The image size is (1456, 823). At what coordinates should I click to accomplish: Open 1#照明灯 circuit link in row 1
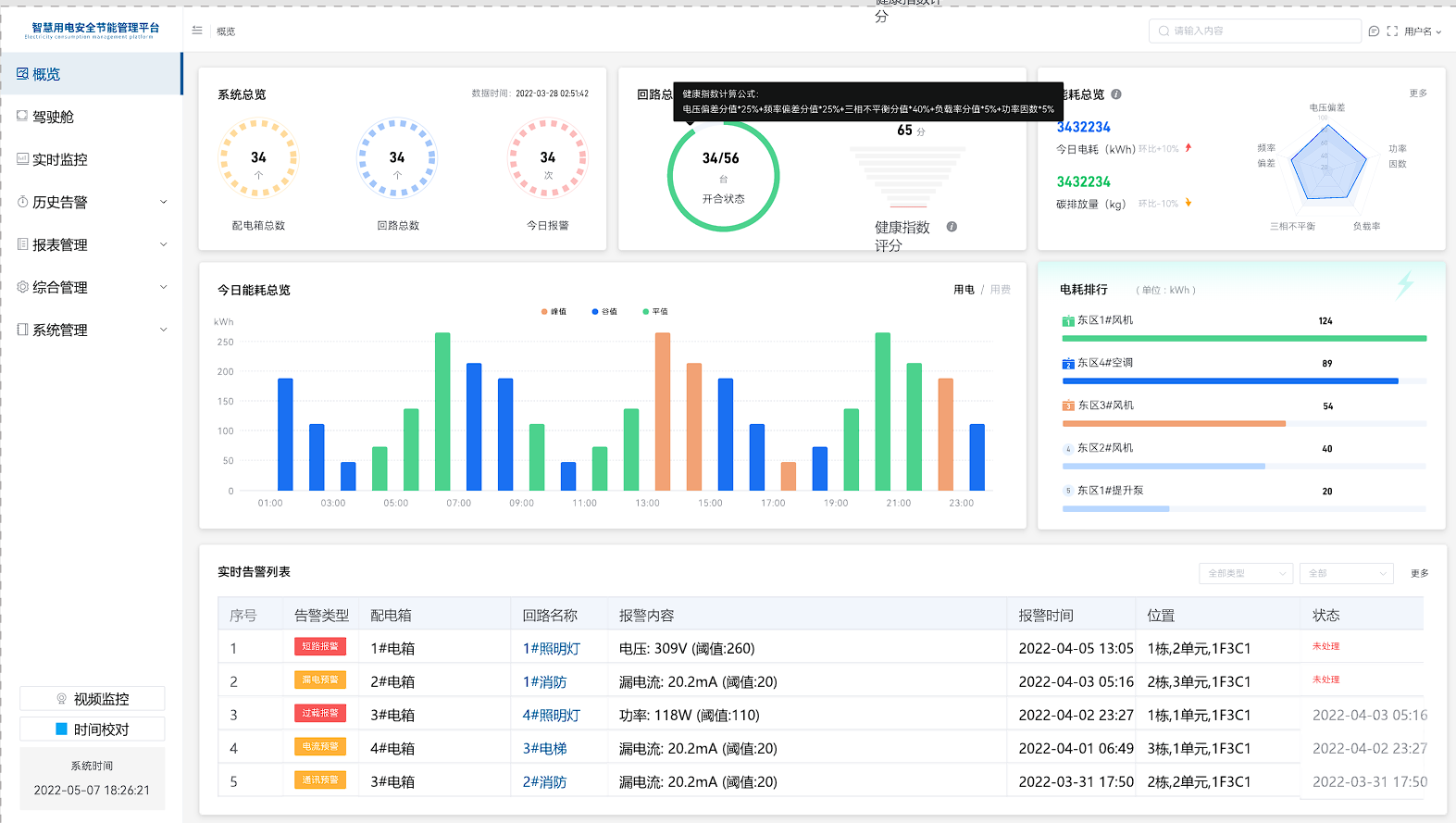pyautogui.click(x=552, y=648)
